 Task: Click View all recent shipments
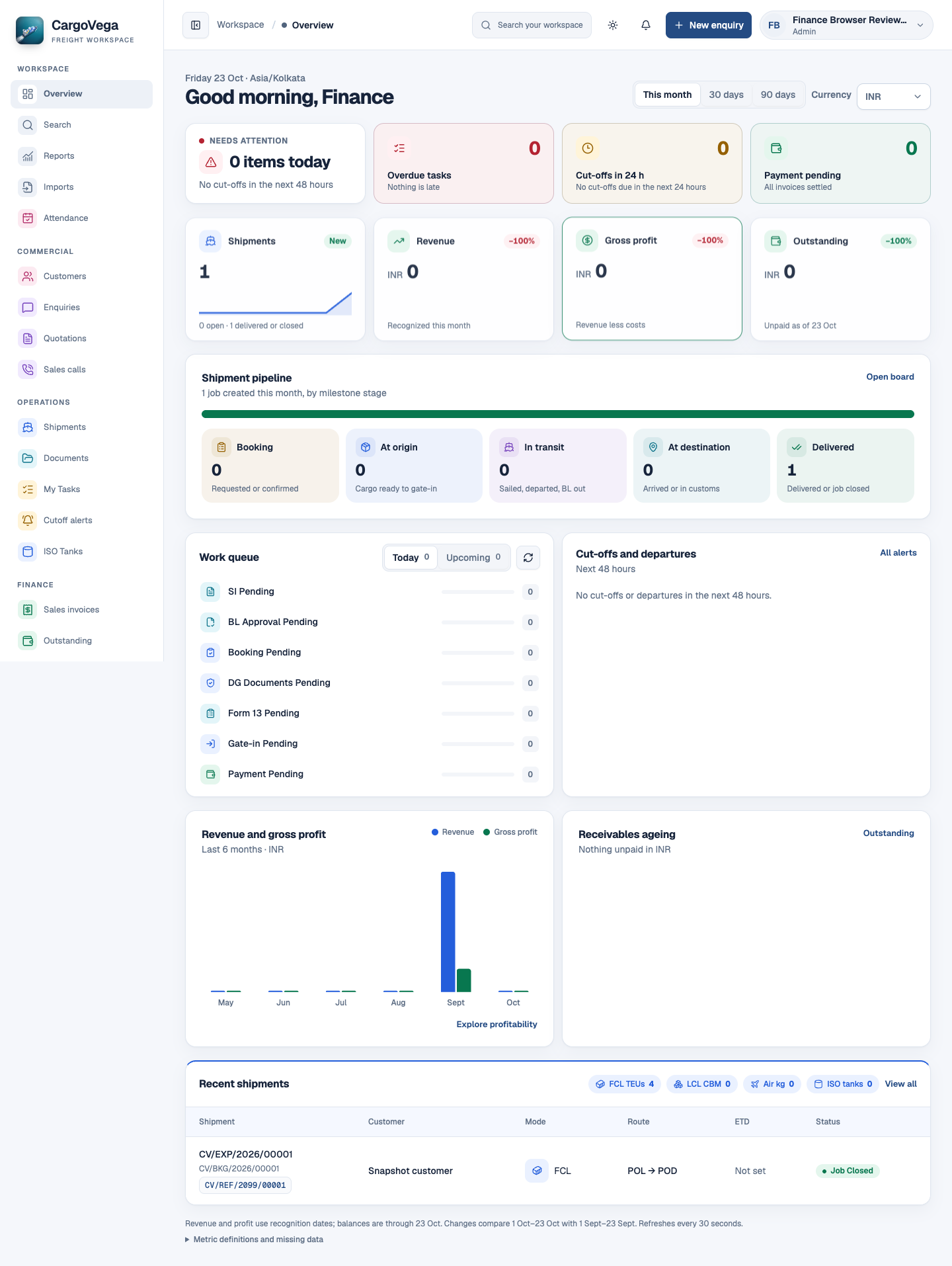(x=900, y=1084)
